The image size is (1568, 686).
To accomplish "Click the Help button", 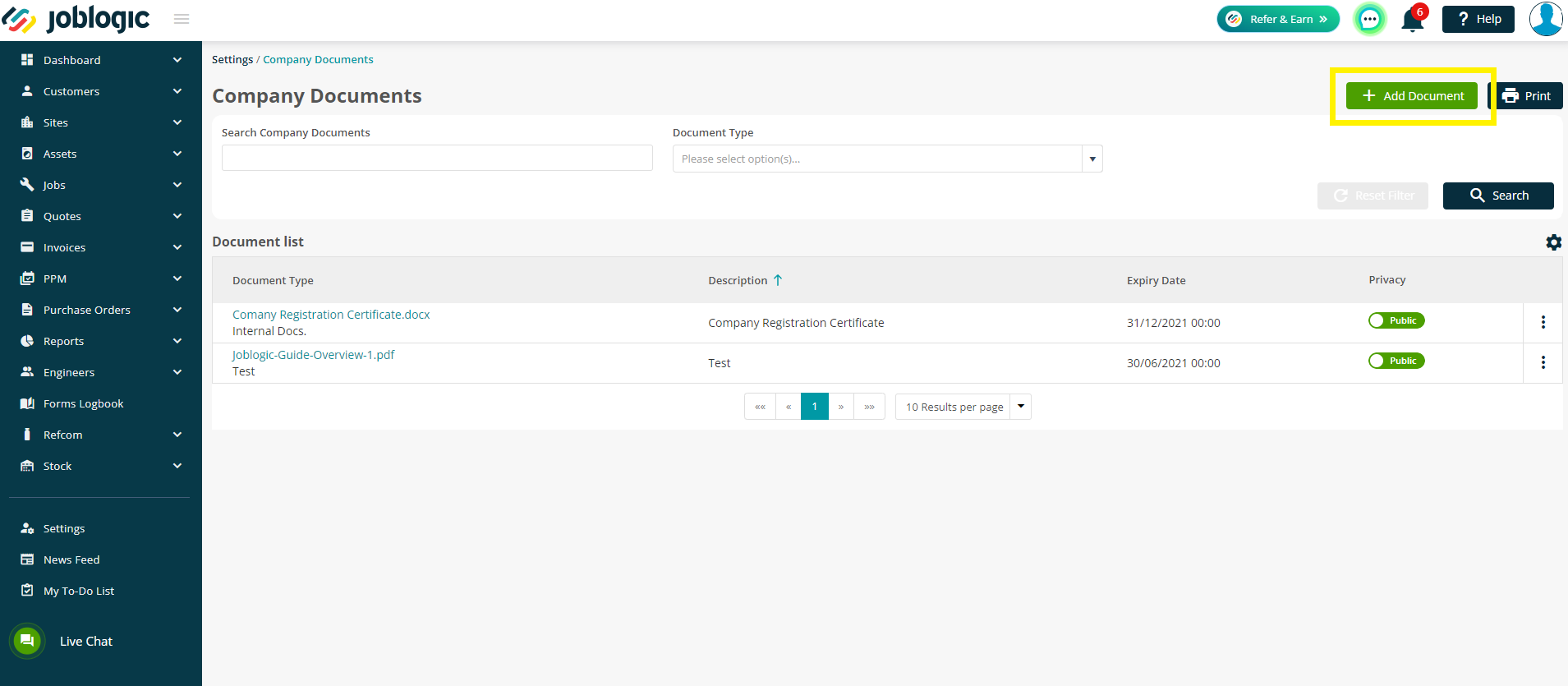I will pyautogui.click(x=1478, y=19).
